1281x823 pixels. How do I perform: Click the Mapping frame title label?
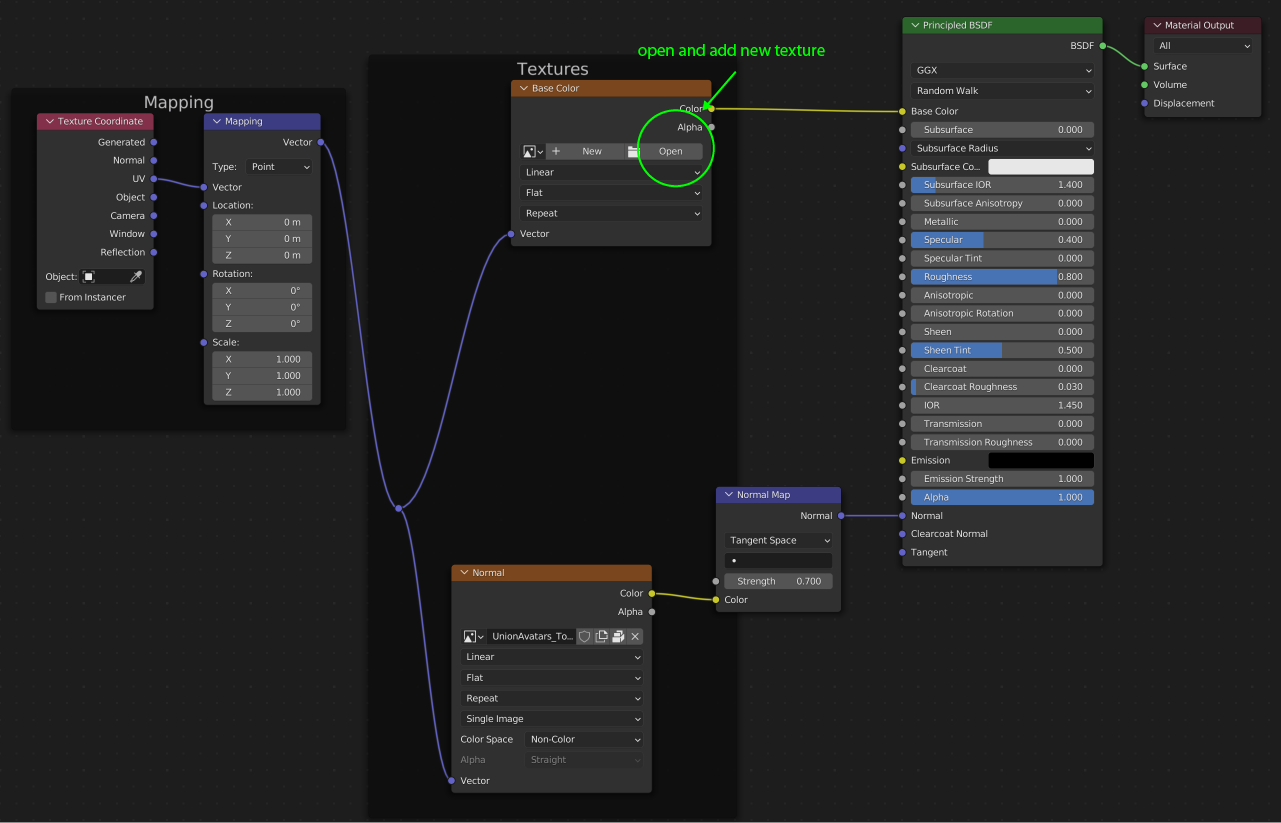click(179, 102)
